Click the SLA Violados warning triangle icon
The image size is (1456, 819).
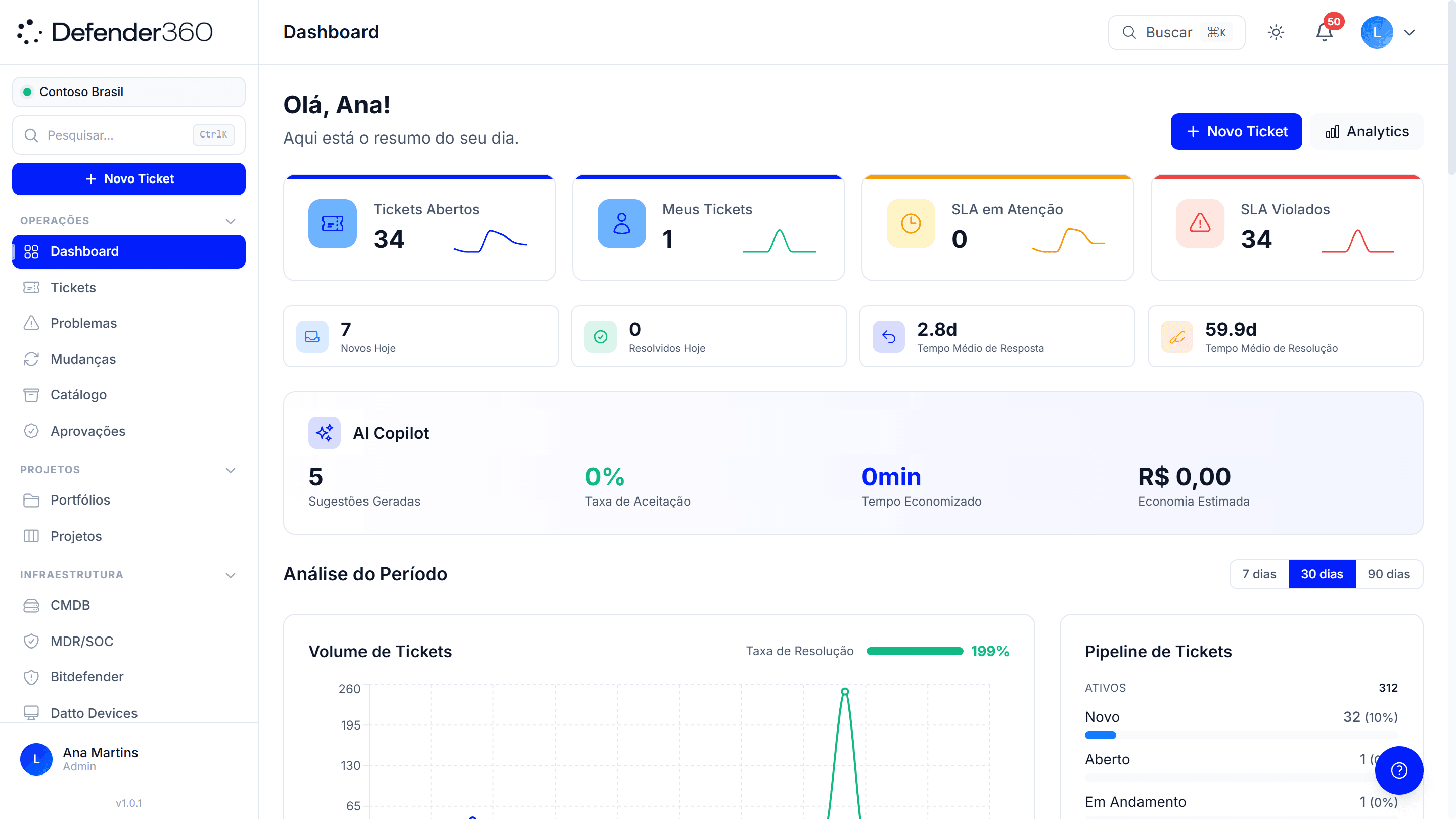(1199, 223)
